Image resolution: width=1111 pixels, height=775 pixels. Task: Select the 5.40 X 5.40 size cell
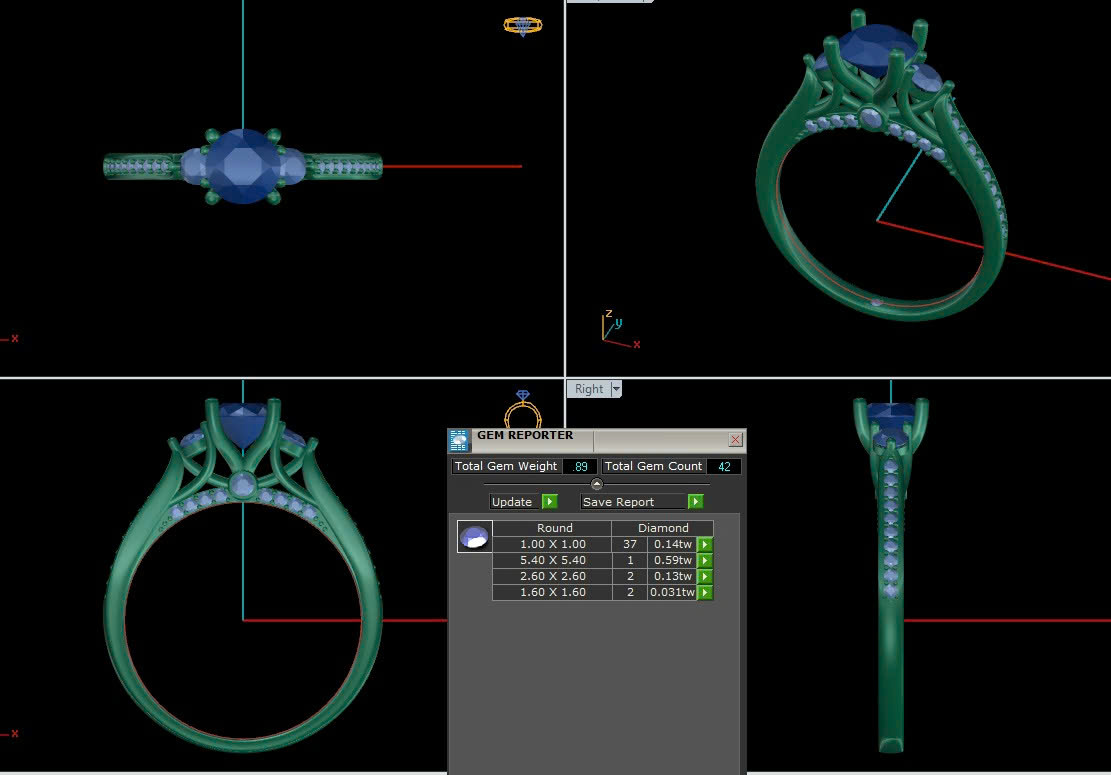tap(552, 561)
